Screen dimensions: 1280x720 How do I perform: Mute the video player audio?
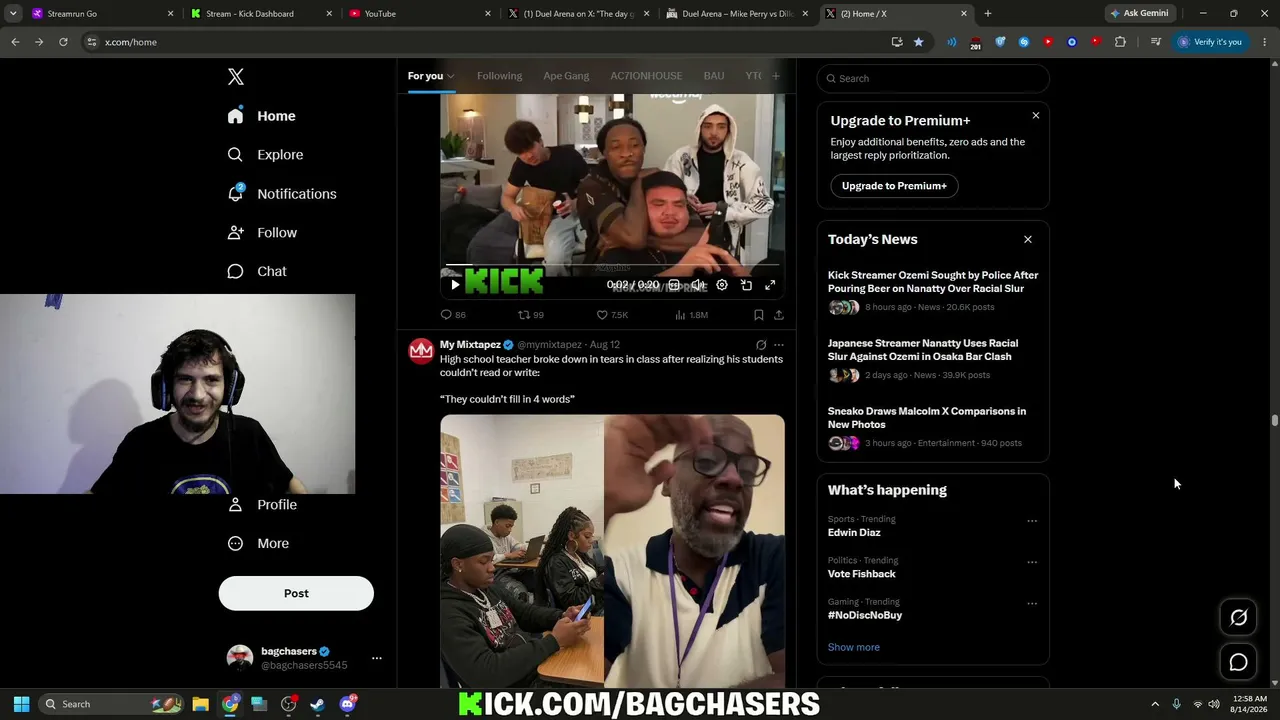[x=698, y=285]
